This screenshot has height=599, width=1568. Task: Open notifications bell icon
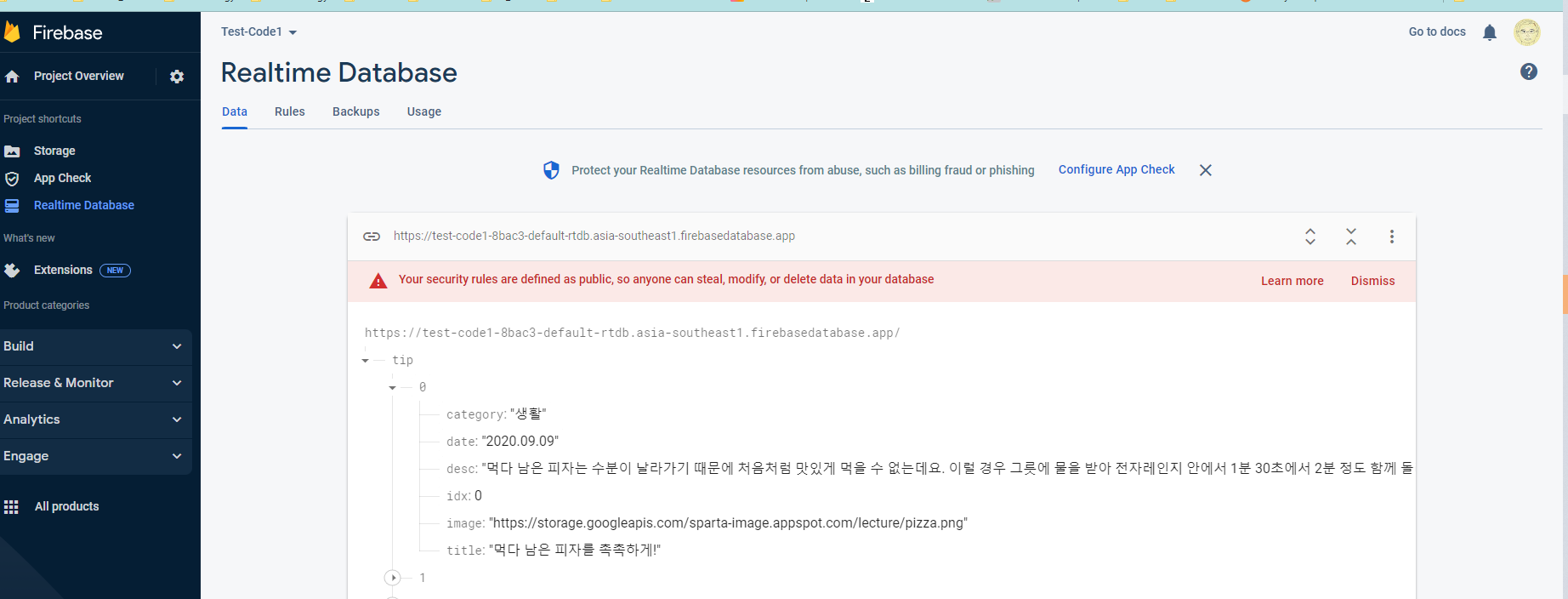pyautogui.click(x=1490, y=32)
